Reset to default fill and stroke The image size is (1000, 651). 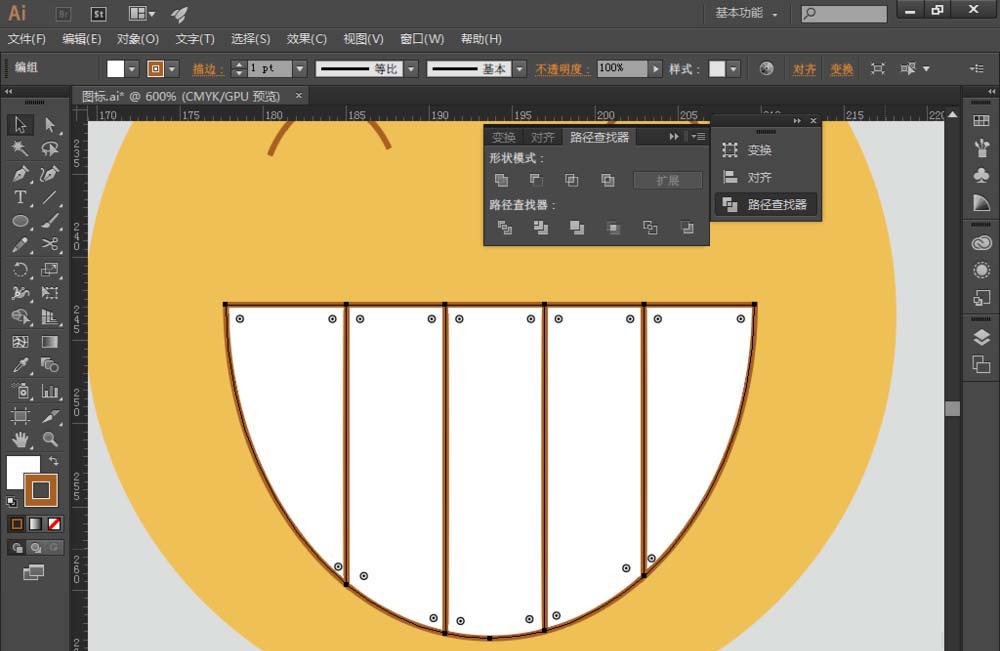11,501
